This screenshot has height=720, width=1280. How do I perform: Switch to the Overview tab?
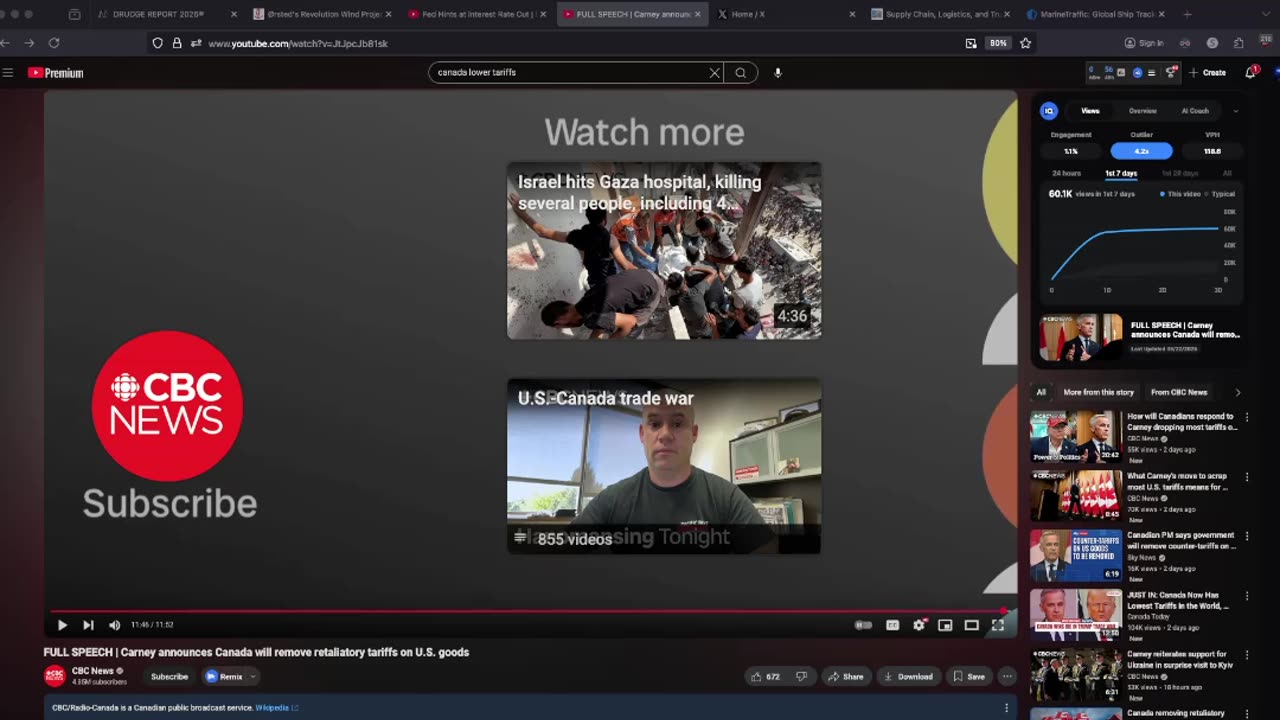[x=1142, y=111]
